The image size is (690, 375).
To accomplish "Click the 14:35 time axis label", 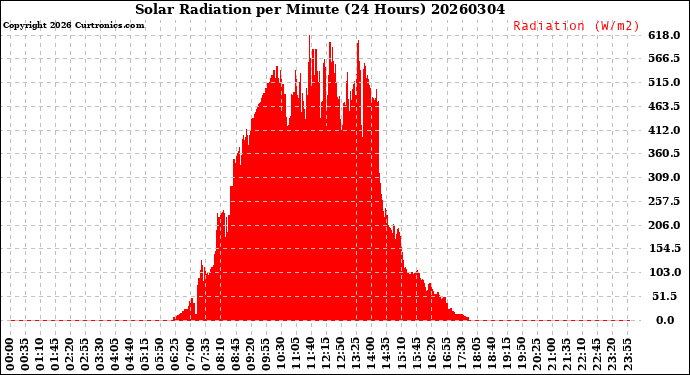I will [386, 355].
